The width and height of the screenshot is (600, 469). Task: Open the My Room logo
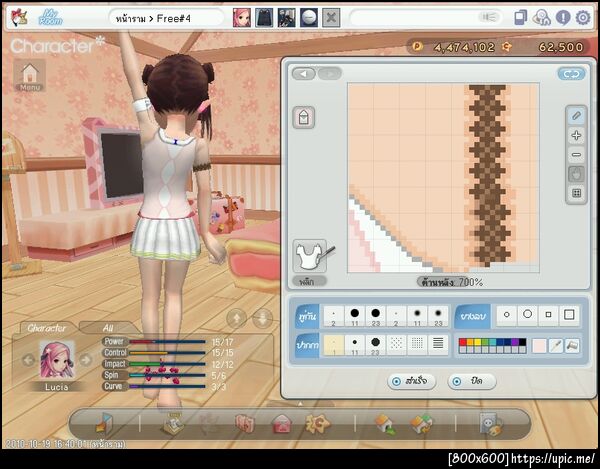(x=50, y=17)
